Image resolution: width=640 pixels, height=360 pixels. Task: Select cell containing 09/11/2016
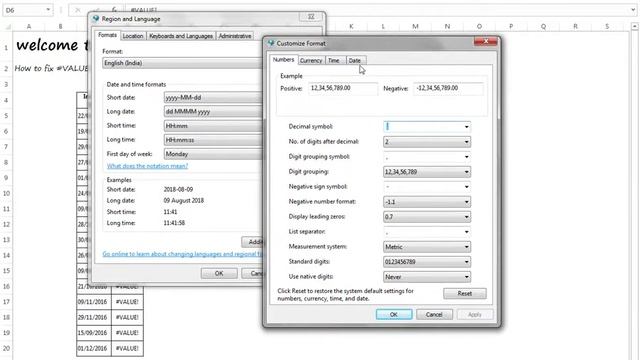coord(93,302)
